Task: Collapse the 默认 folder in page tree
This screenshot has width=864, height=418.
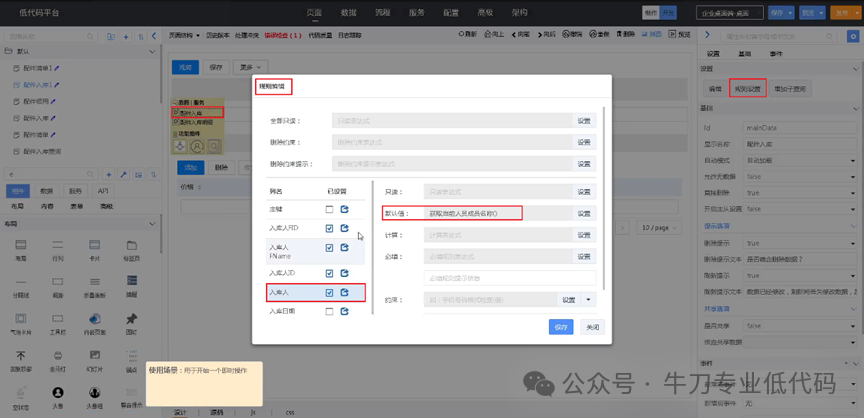Action: [153, 52]
